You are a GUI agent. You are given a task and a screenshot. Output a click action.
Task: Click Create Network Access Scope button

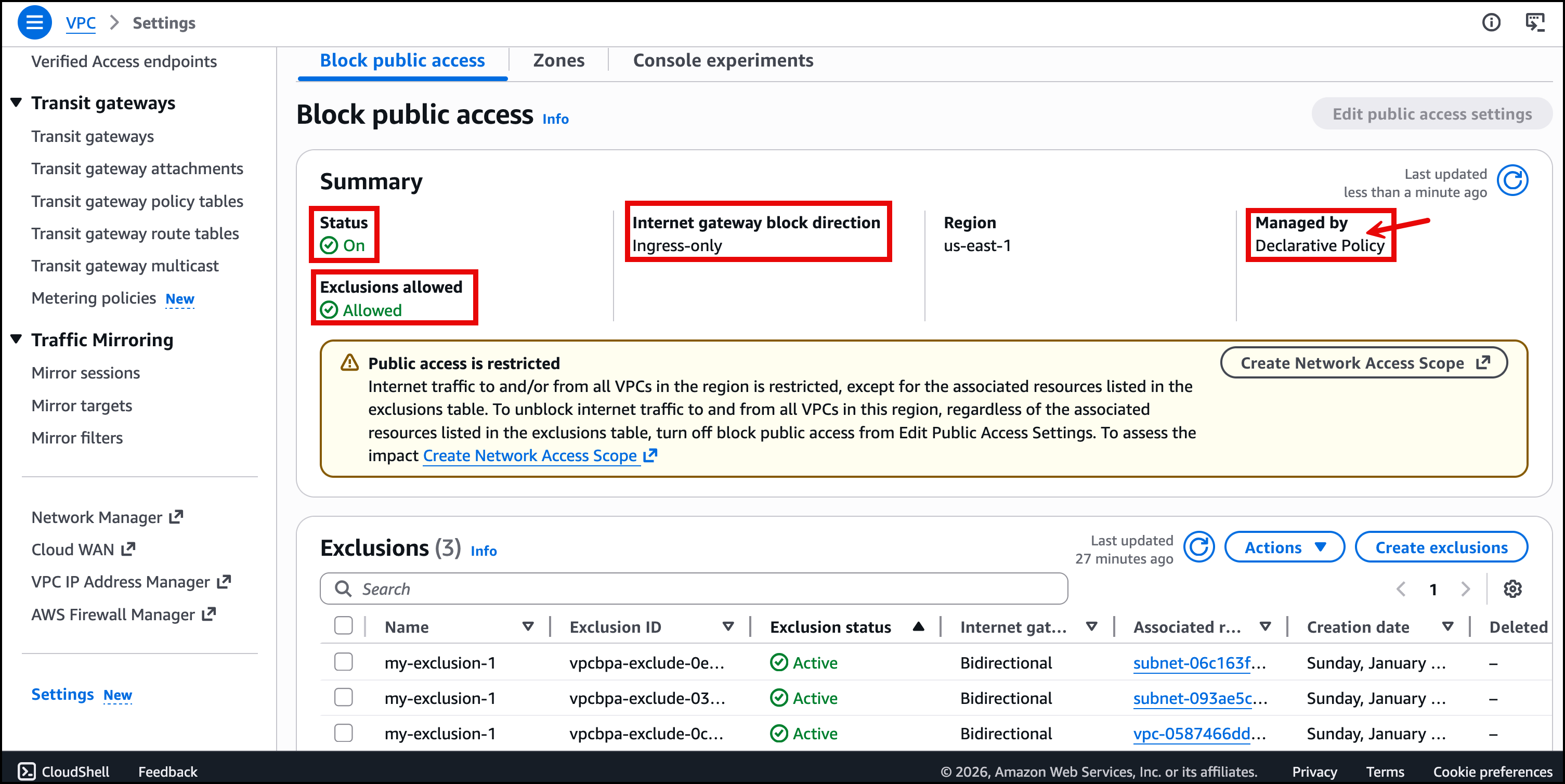(1363, 362)
